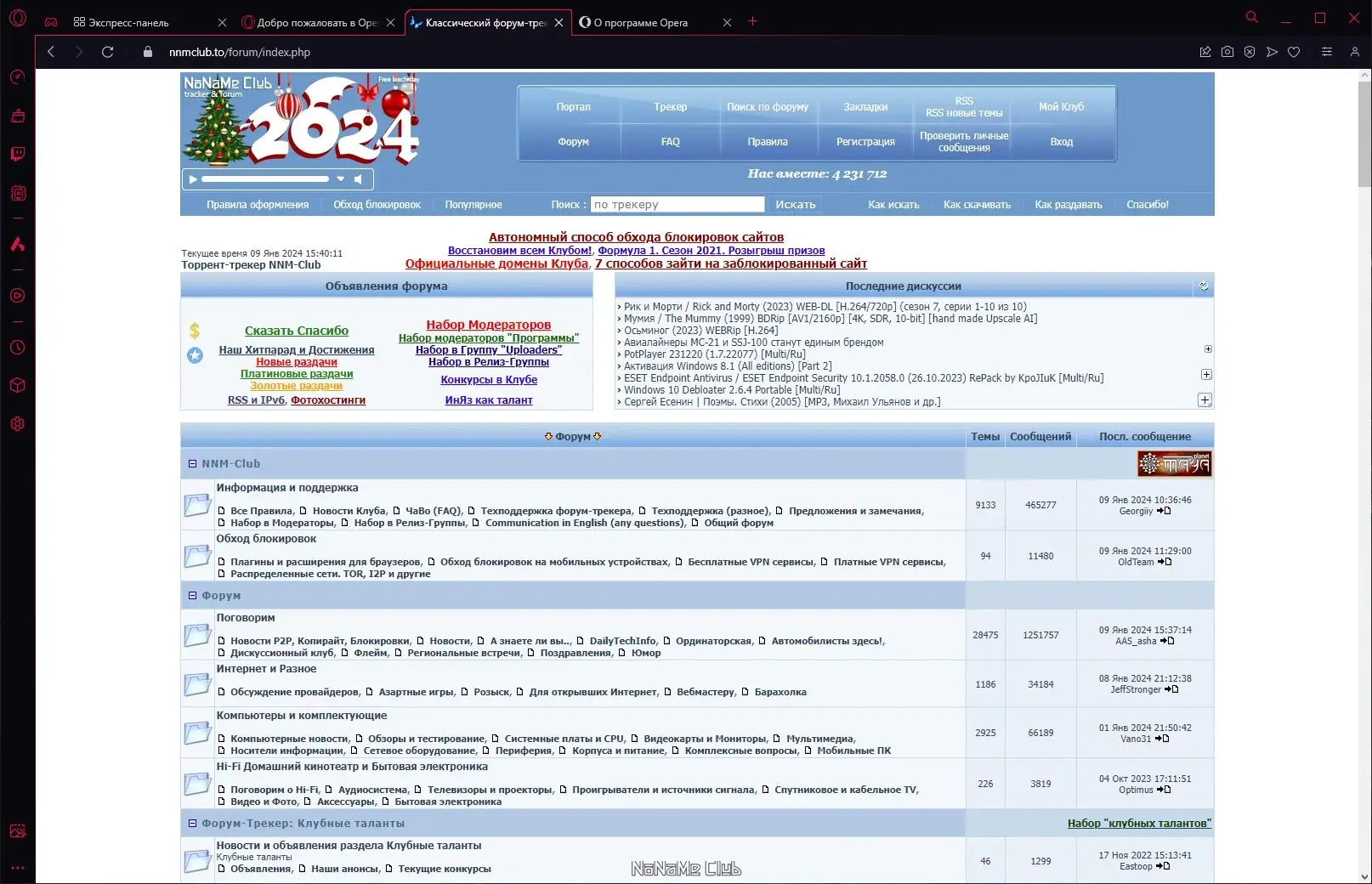This screenshot has width=1372, height=884.
Task: Open Регистрация in the site menu
Action: click(865, 142)
